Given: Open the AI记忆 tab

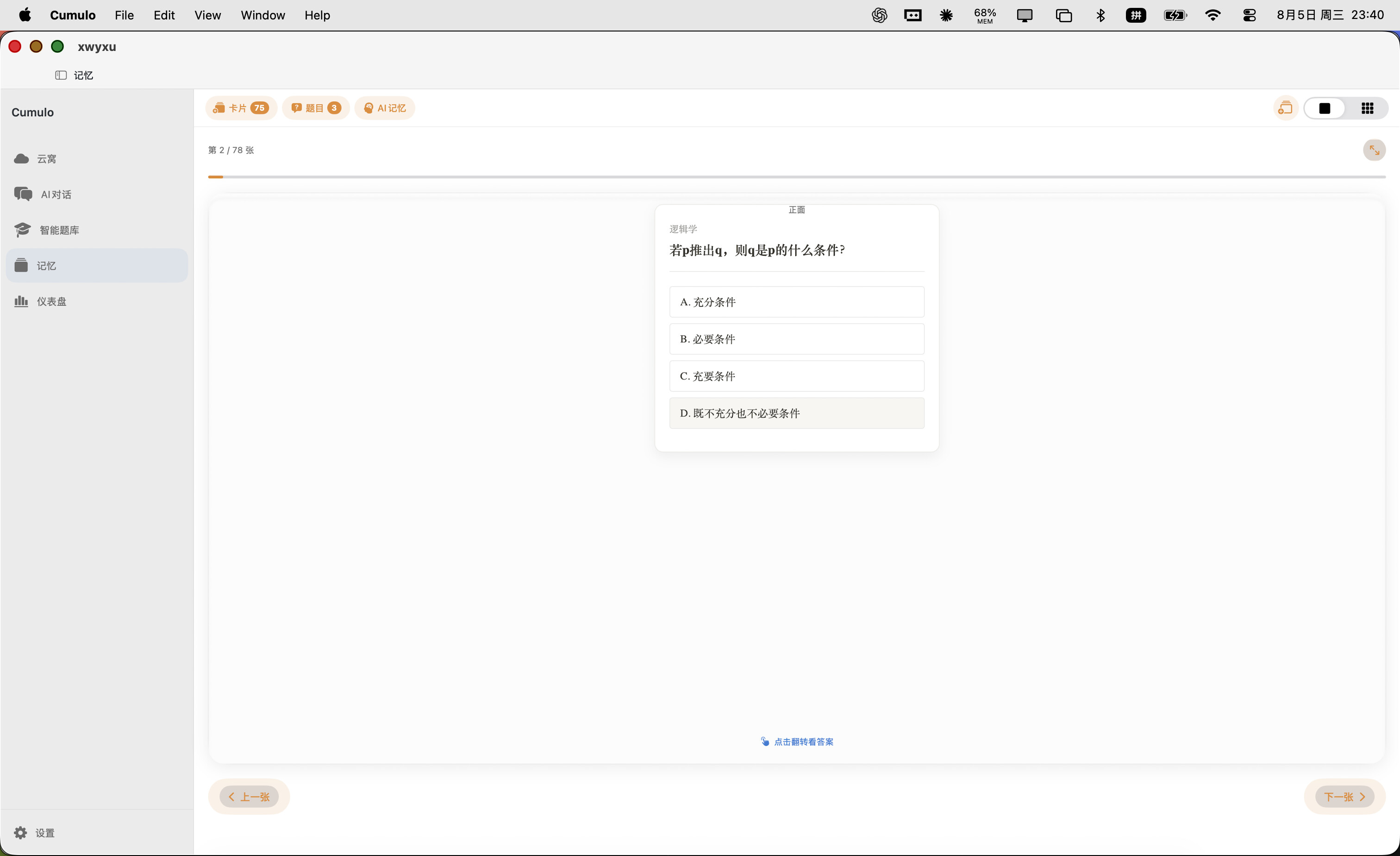Looking at the screenshot, I should [385, 108].
